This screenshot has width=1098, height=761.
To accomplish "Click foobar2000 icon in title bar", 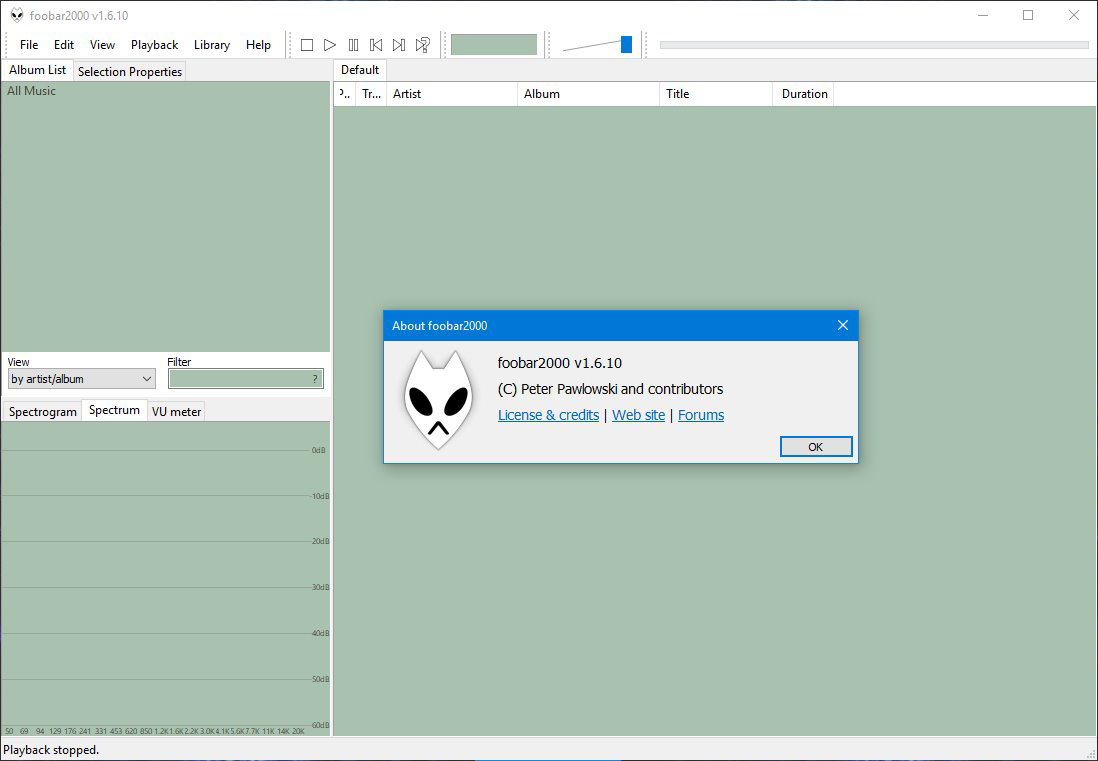I will click(x=17, y=15).
